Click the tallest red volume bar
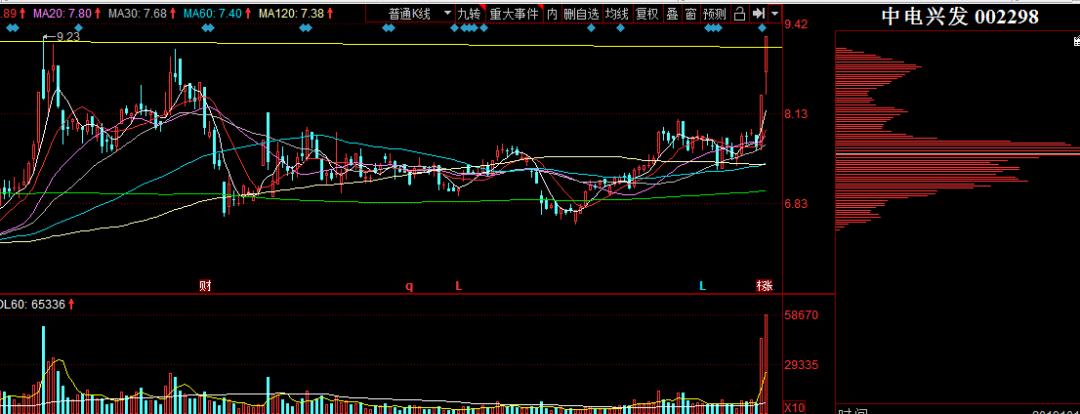Image resolution: width=1080 pixels, height=414 pixels. [766, 364]
